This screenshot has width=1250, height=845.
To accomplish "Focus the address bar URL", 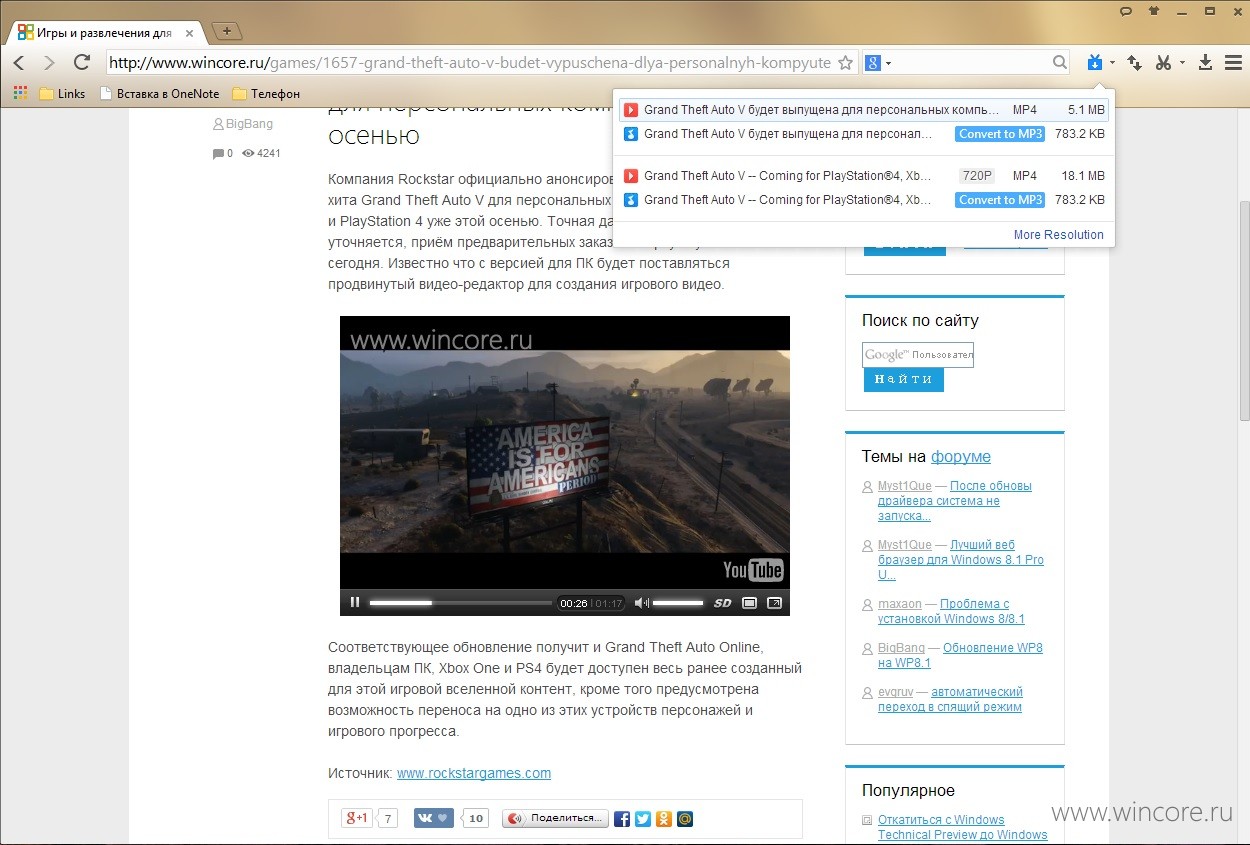I will coord(470,63).
